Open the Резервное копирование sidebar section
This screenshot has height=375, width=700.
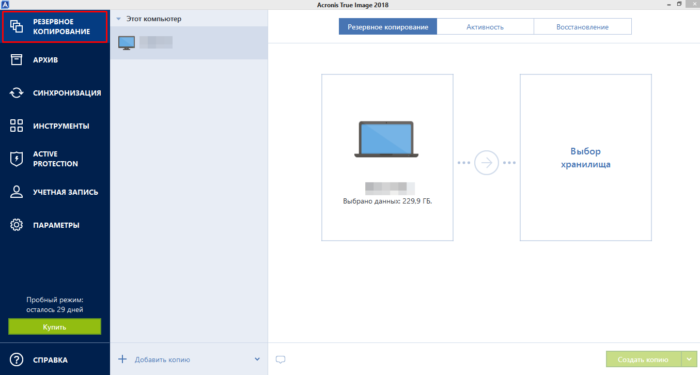coord(54,27)
